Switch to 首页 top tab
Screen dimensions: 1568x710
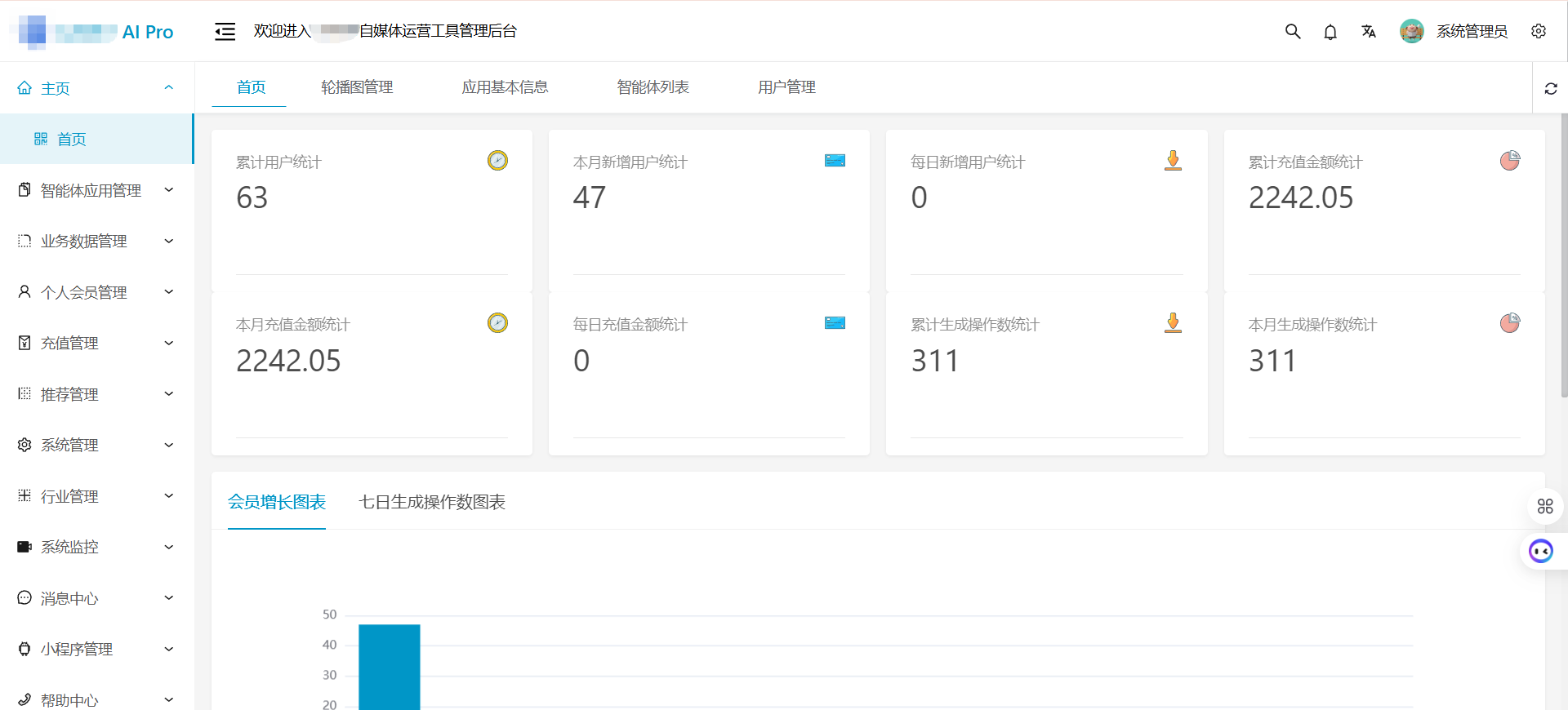coord(251,87)
